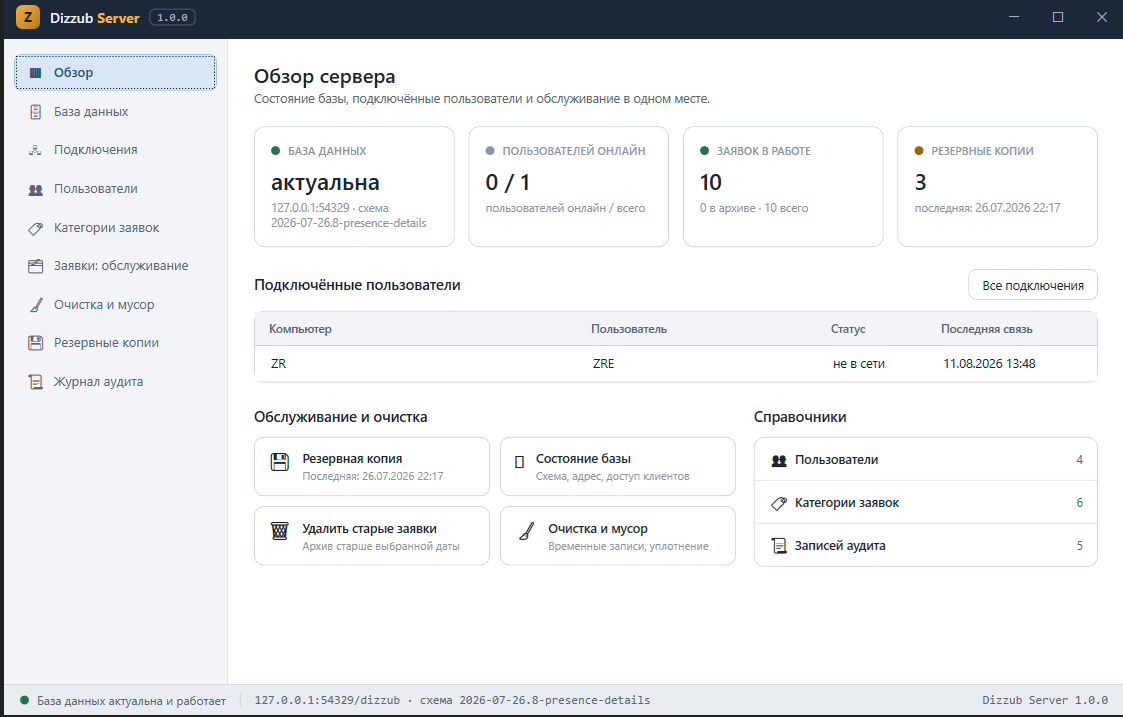This screenshot has width=1123, height=717.
Task: Click the Подключения network icon
Action: tap(35, 150)
